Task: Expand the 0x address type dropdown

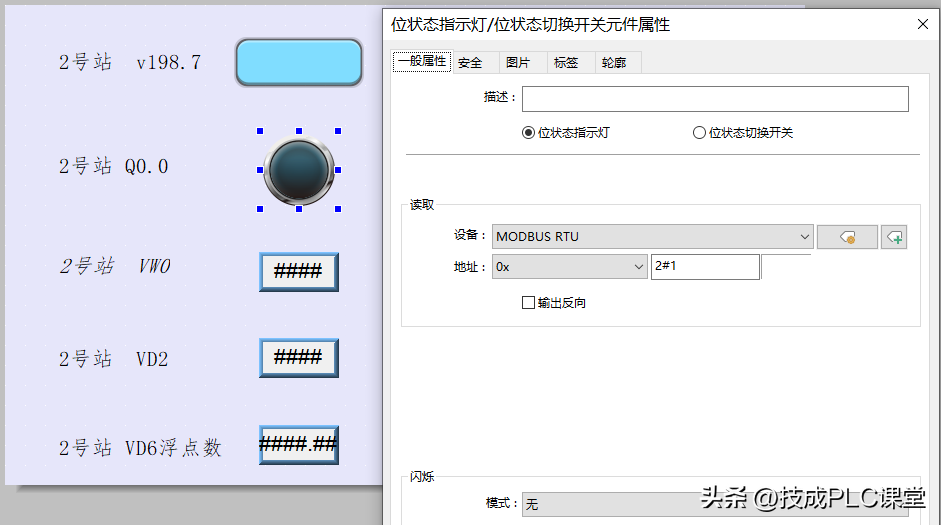Action: [x=570, y=267]
